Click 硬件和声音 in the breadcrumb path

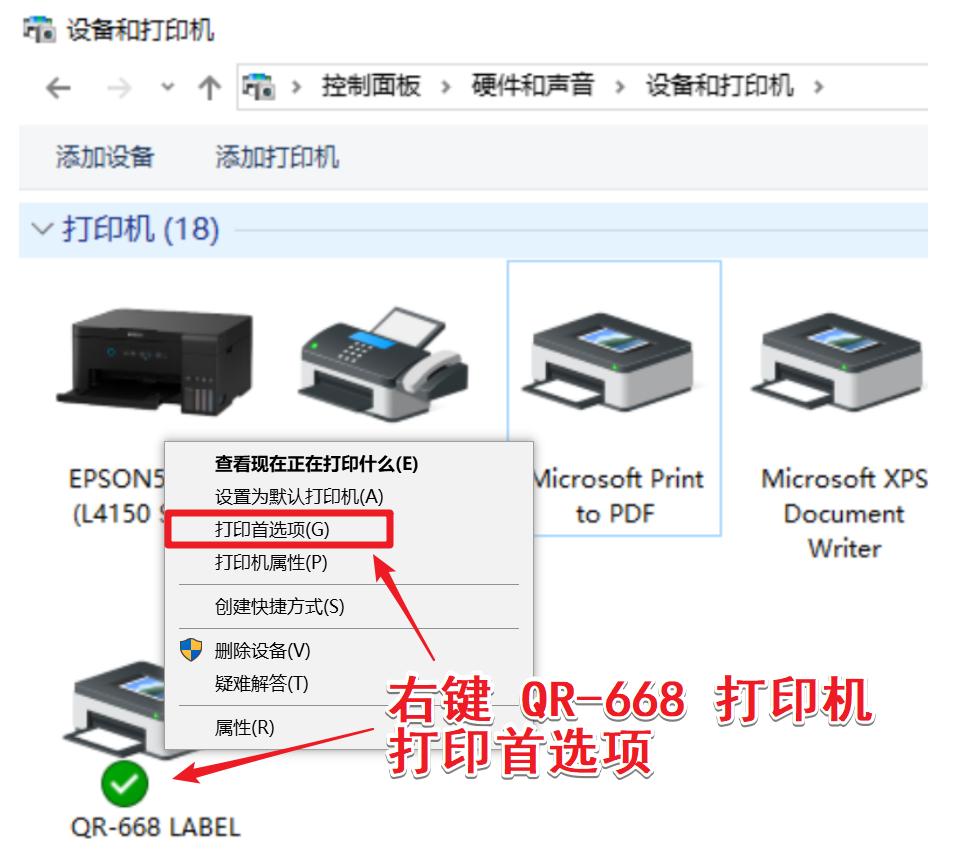(532, 86)
